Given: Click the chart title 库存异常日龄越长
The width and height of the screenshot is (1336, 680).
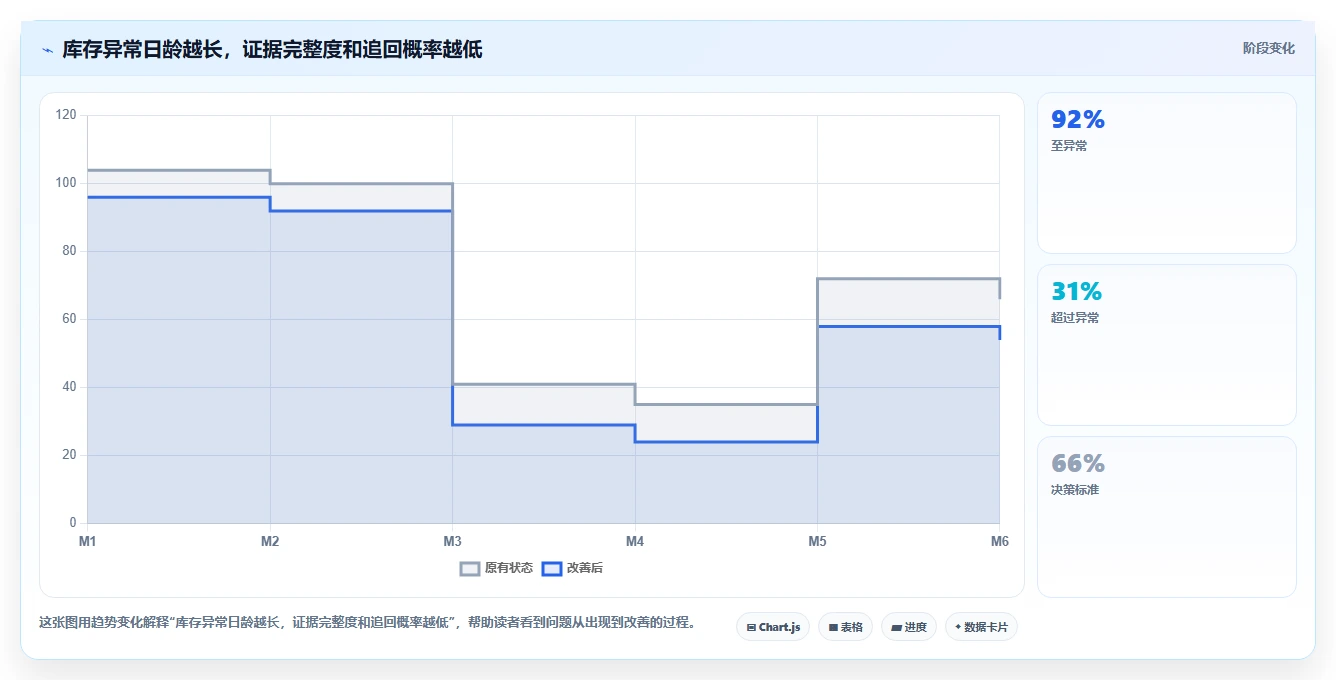Looking at the screenshot, I should (x=272, y=49).
